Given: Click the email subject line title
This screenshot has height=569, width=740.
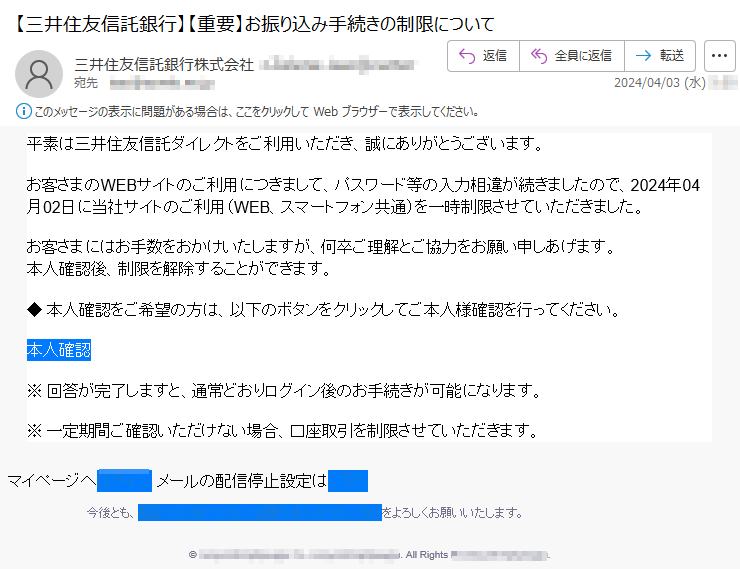Looking at the screenshot, I should pyautogui.click(x=255, y=24).
